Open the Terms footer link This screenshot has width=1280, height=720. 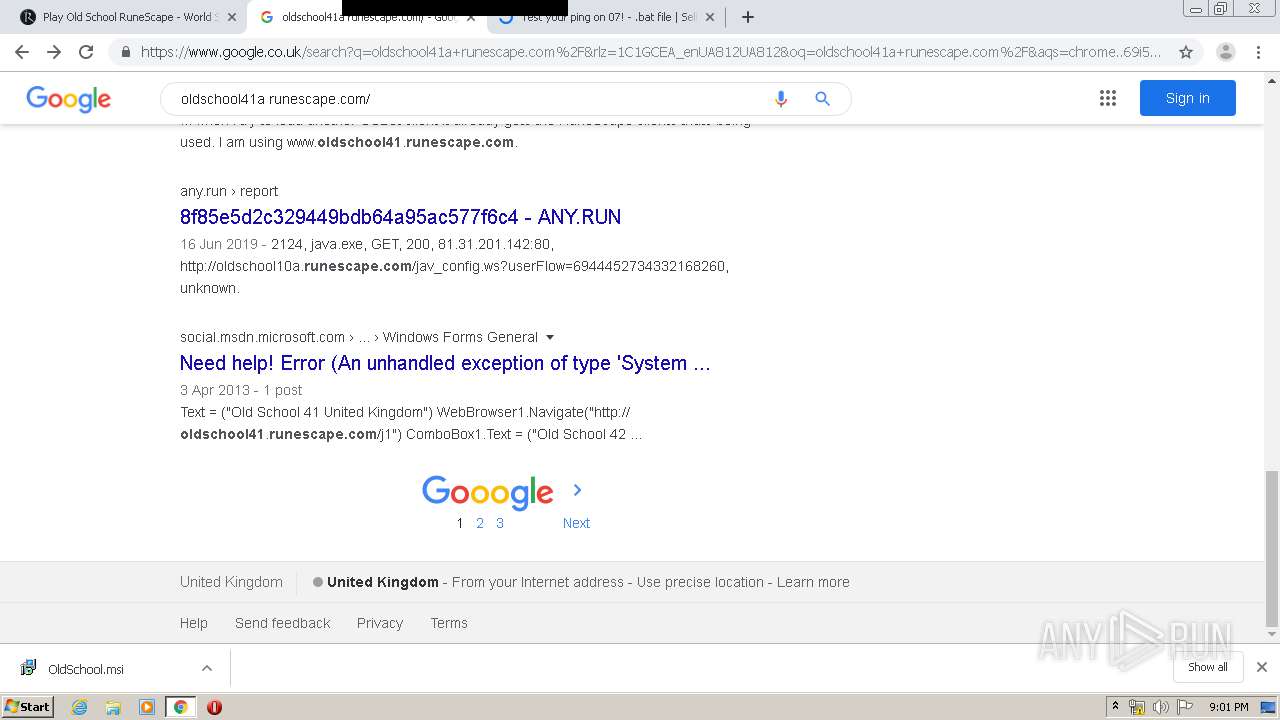click(449, 623)
